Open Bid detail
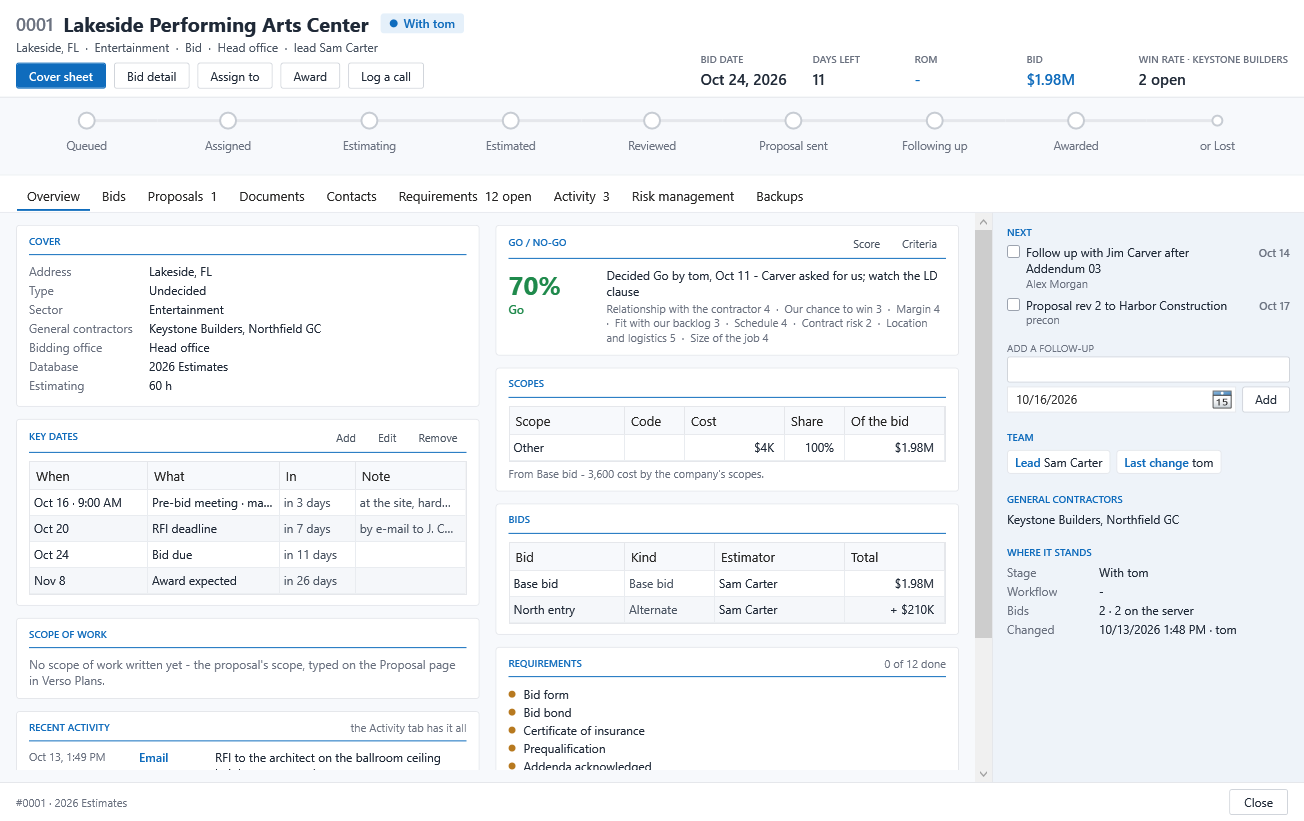Image resolution: width=1304 pixels, height=821 pixels. pos(152,77)
